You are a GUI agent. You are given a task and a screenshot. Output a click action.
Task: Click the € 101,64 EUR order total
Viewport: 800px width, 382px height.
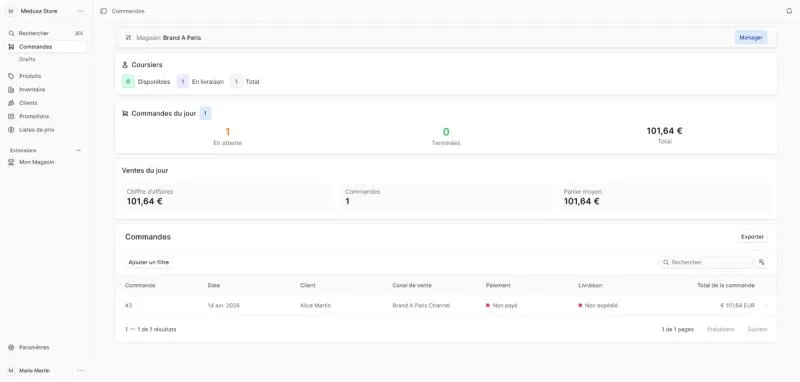point(737,305)
